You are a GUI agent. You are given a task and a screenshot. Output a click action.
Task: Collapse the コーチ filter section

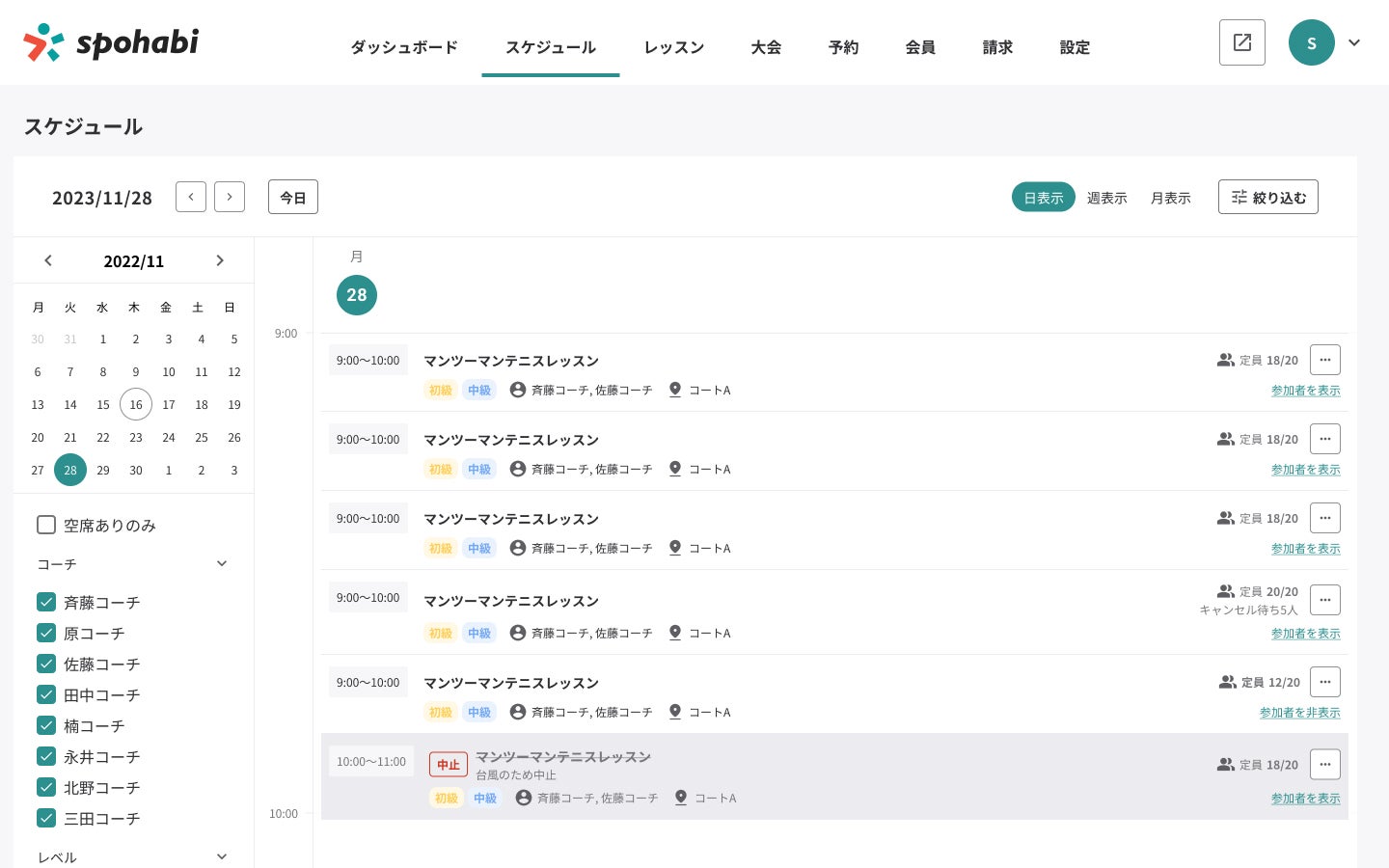point(222,564)
